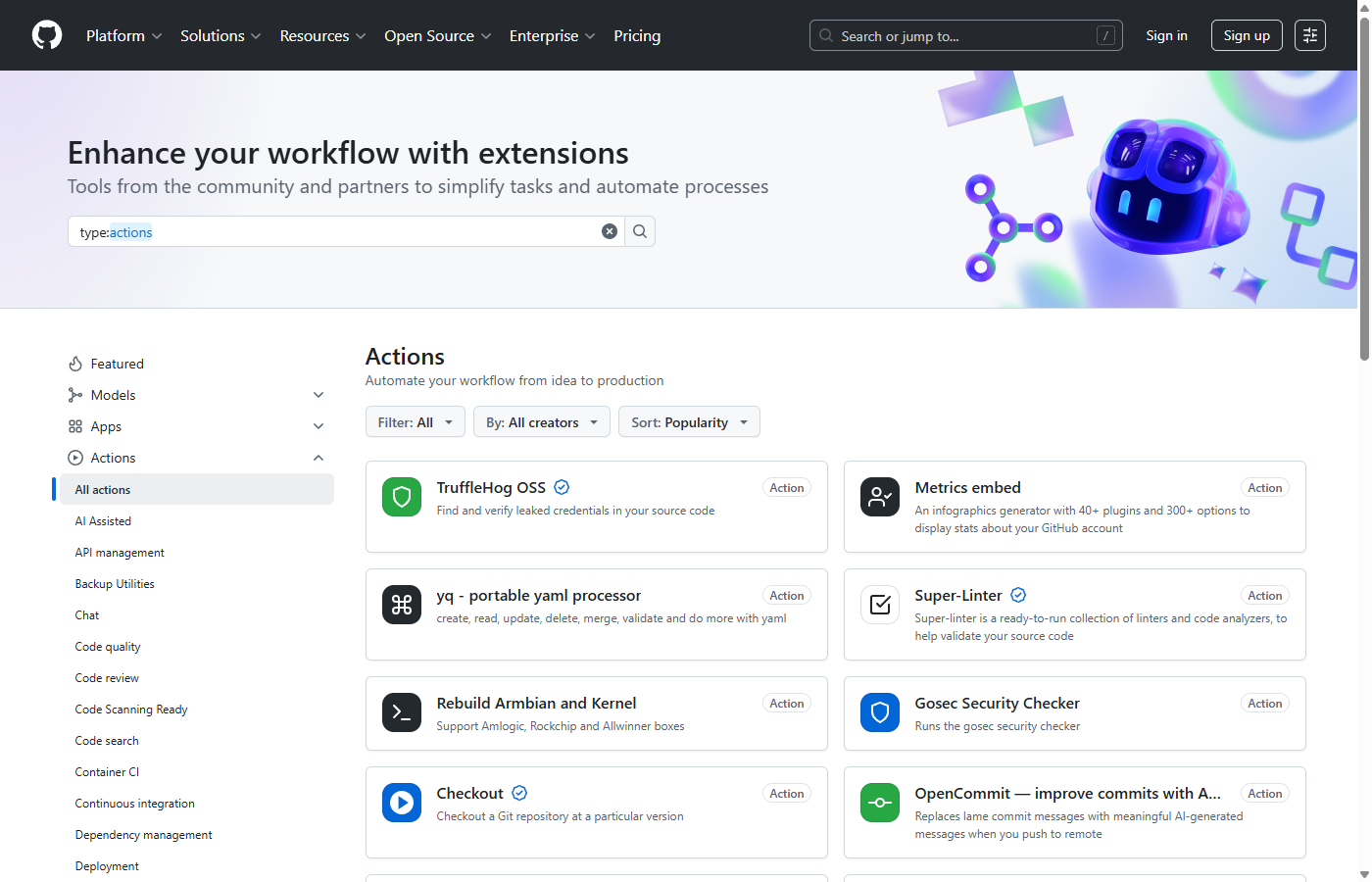The image size is (1372, 882).
Task: Open the By: All creators dropdown
Action: 542,421
